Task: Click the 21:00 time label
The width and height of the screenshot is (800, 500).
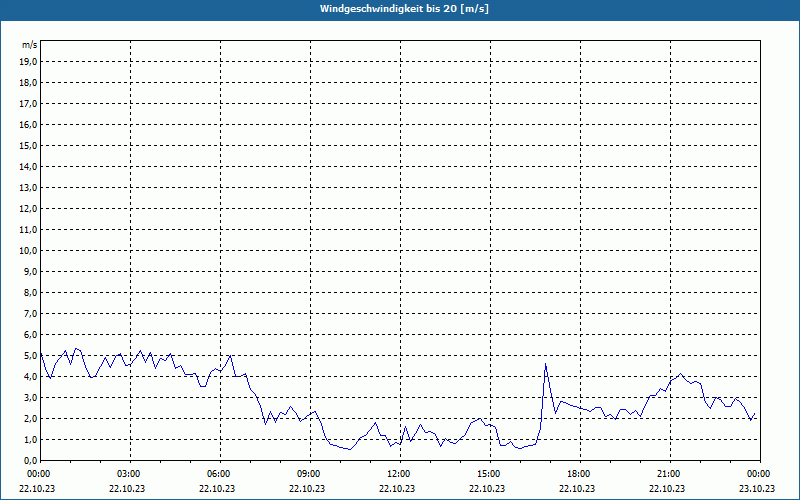Action: point(670,474)
